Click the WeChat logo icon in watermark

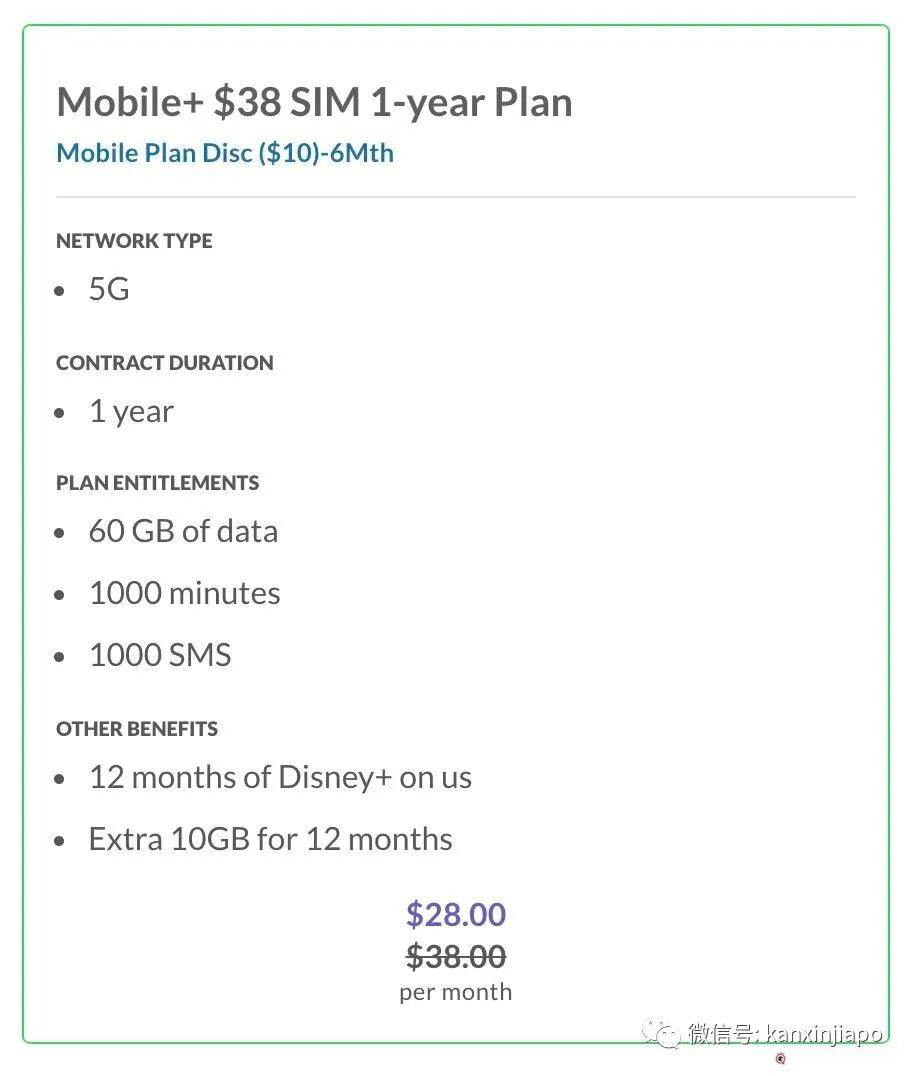point(659,1032)
